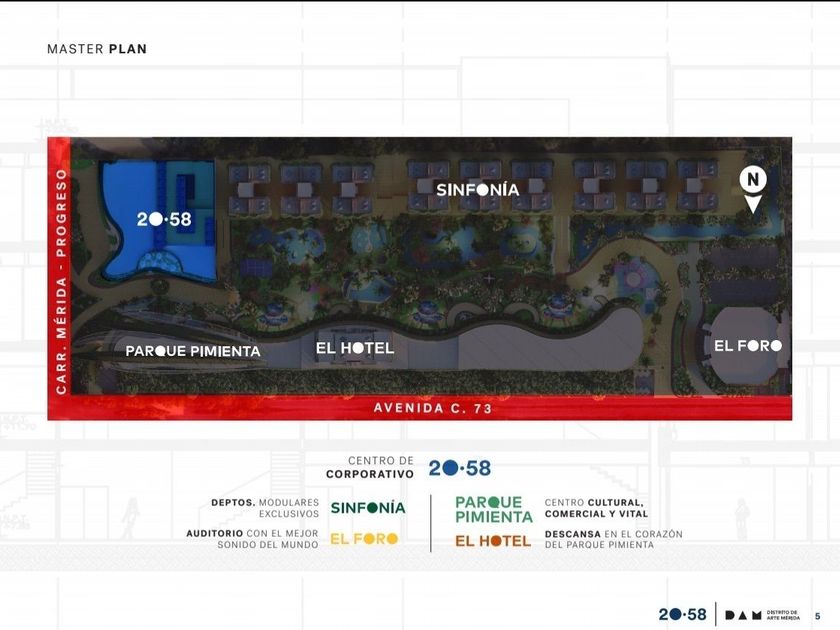The height and width of the screenshot is (630, 840).
Task: Click CENTRO DE CORPORATIVO legend text
Action: point(370,467)
